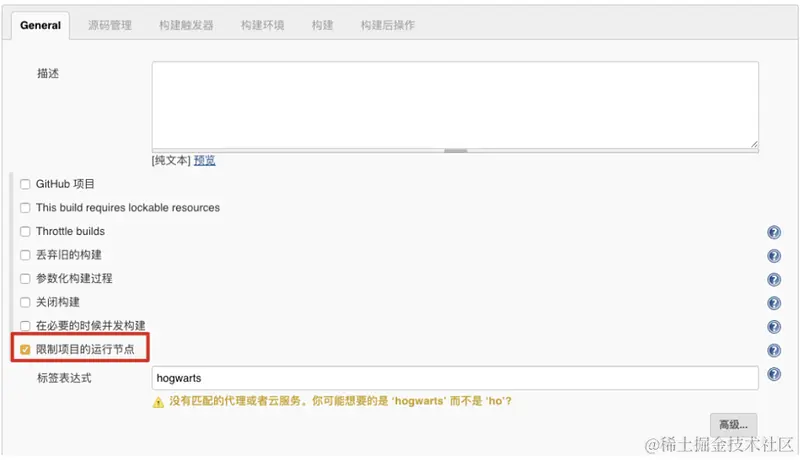
Task: Click the 预览 link under description
Action: tap(205, 161)
